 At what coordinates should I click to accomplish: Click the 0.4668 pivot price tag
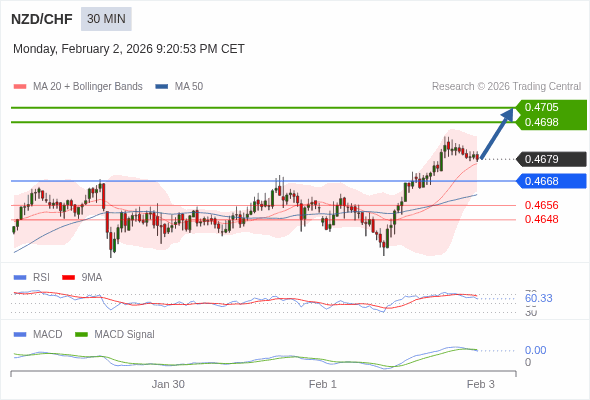point(551,181)
